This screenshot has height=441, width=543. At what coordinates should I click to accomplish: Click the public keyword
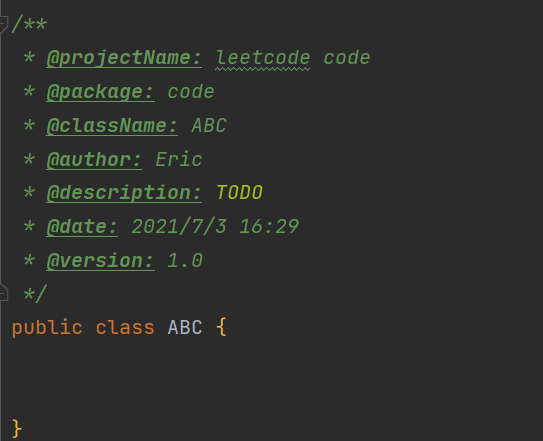47,328
